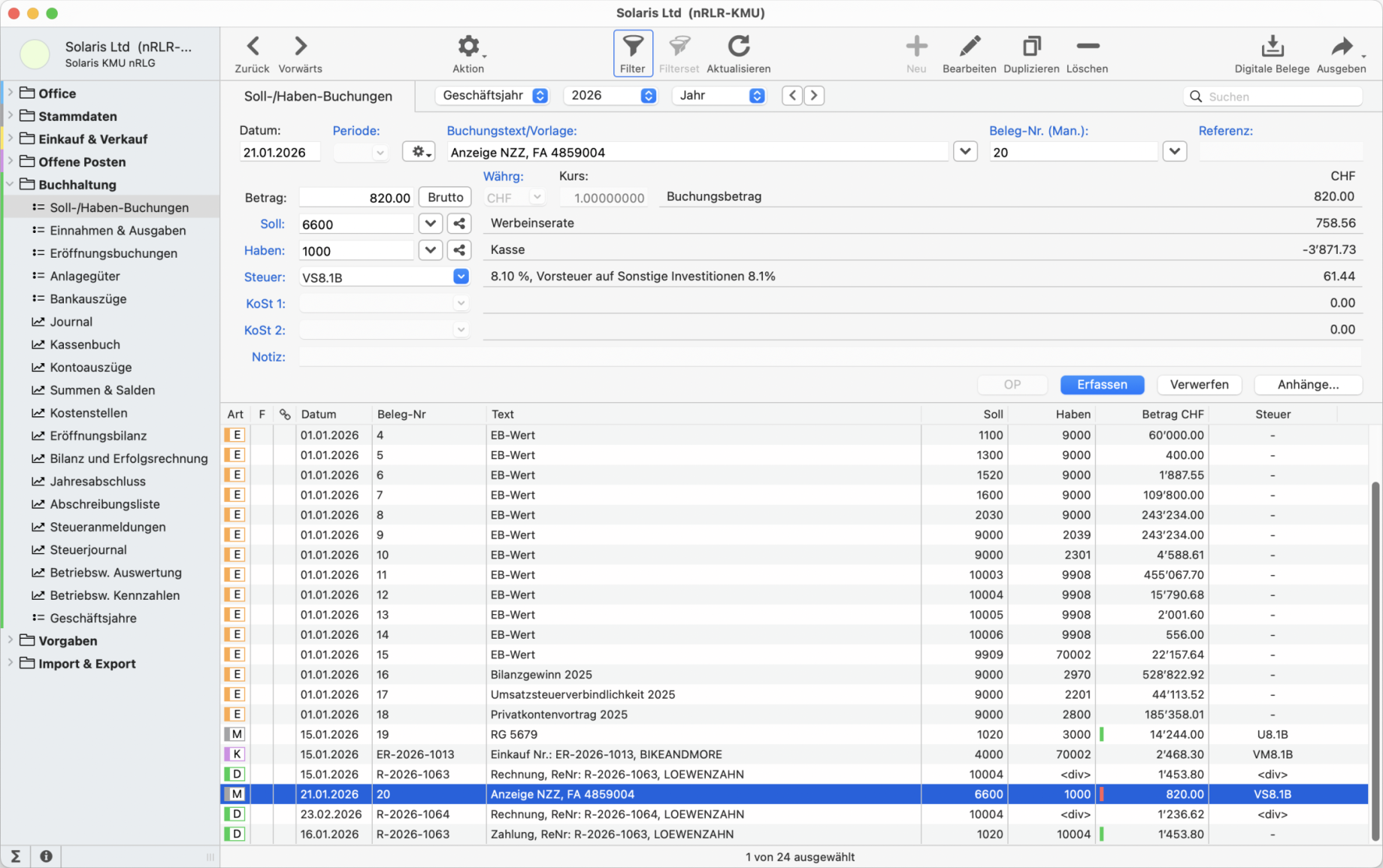Expand the Einkauf & Verkauf folder
The width and height of the screenshot is (1383, 868).
pyautogui.click(x=11, y=139)
